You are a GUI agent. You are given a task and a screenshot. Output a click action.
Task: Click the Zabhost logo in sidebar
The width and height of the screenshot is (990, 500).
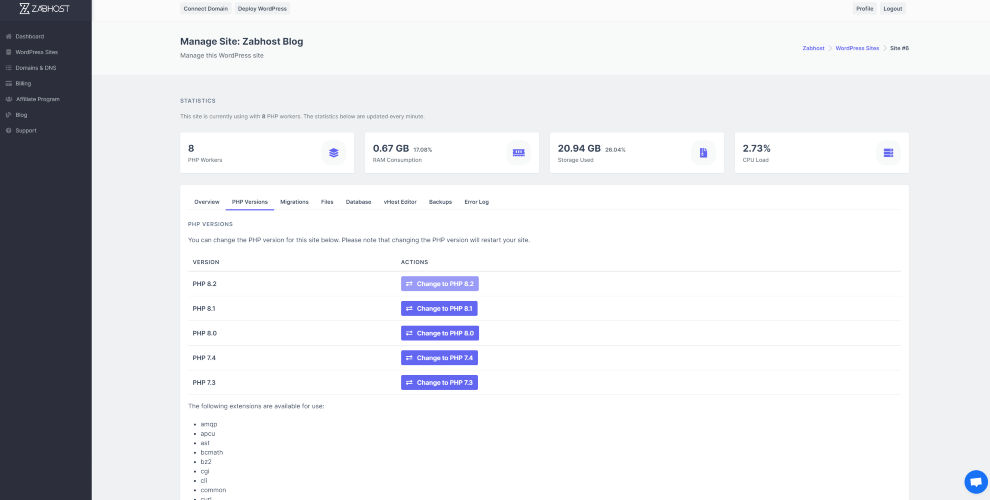coord(45,9)
